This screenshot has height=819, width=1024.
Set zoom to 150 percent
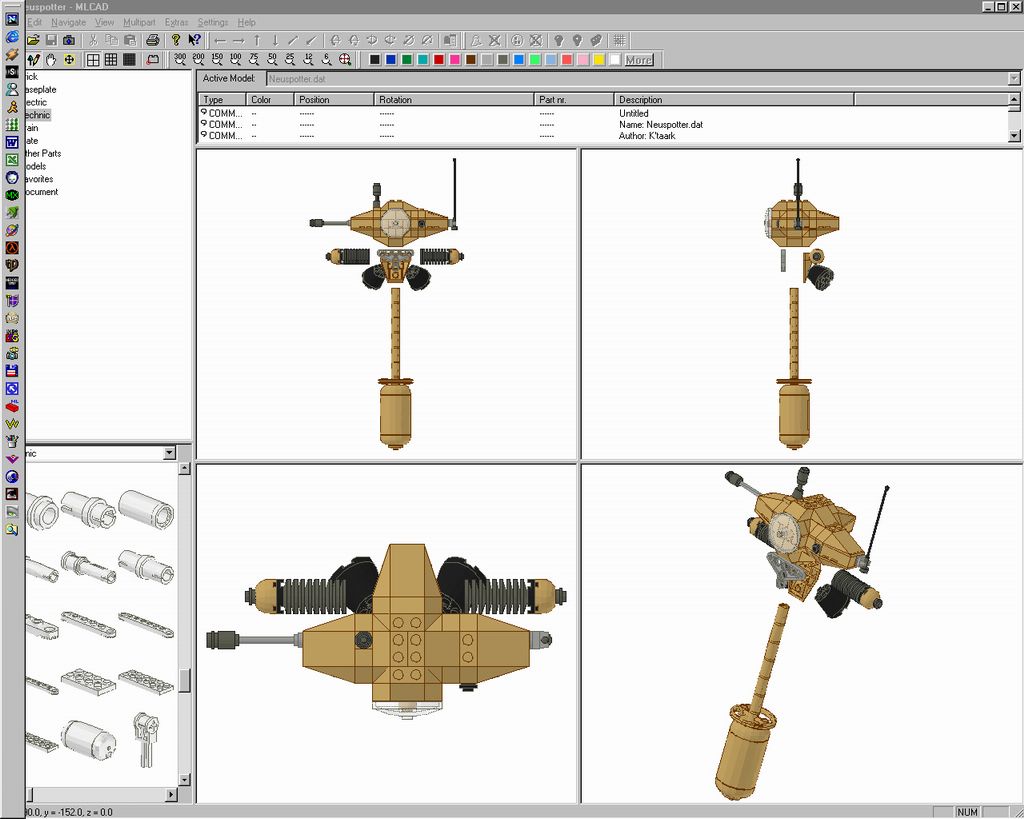217,60
